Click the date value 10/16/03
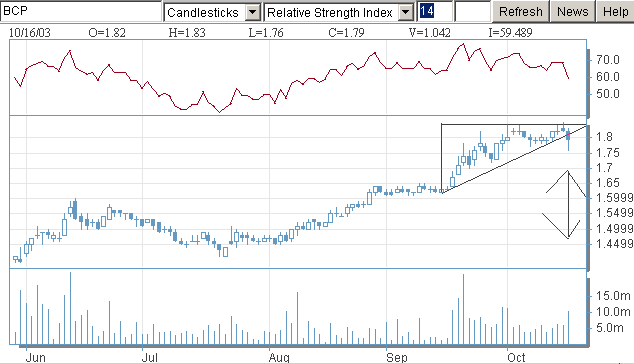Viewport: 634px width, 364px height. (x=30, y=33)
